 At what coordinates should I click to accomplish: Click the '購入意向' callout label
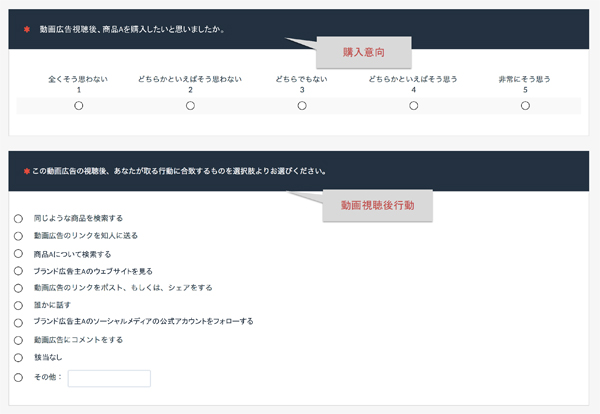(364, 50)
